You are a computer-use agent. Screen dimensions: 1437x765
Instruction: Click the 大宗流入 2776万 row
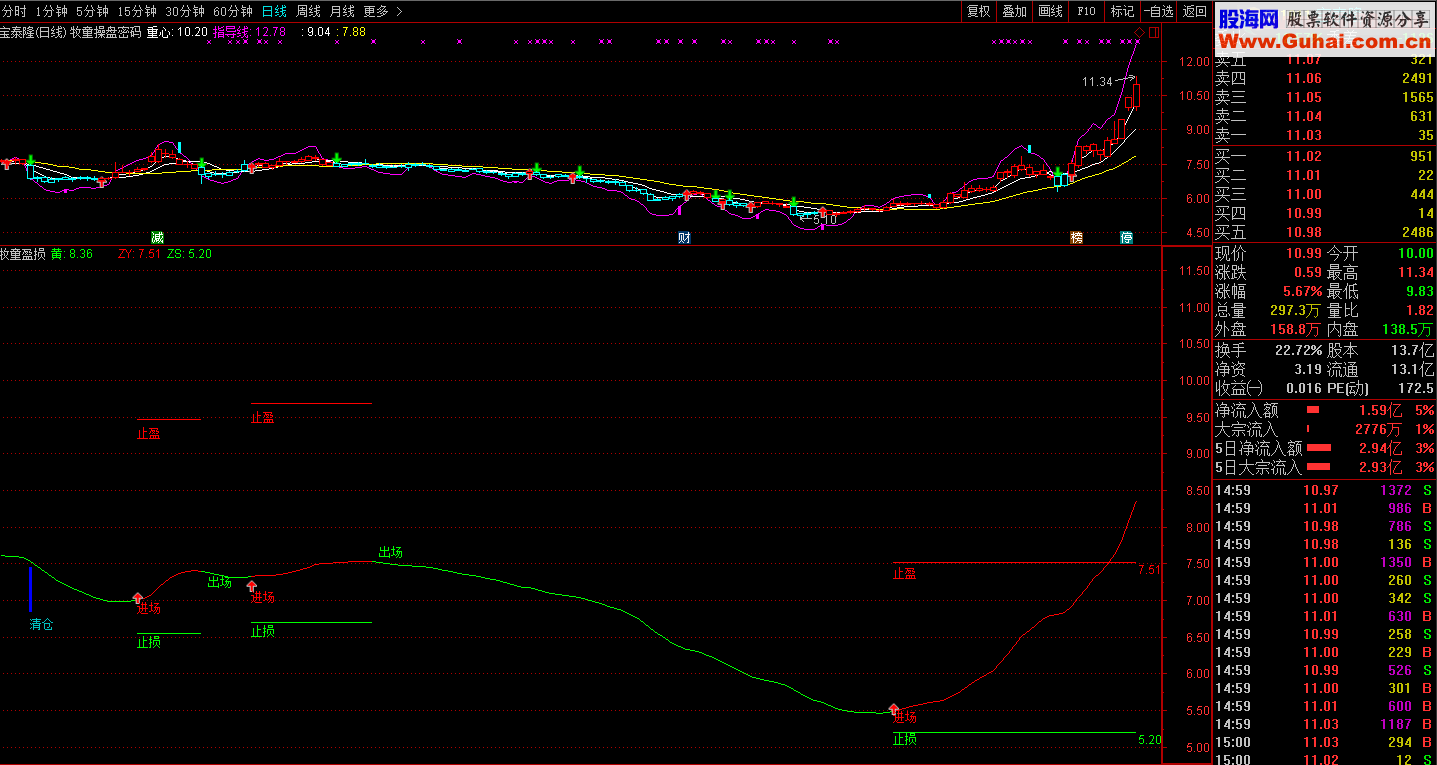[1324, 429]
